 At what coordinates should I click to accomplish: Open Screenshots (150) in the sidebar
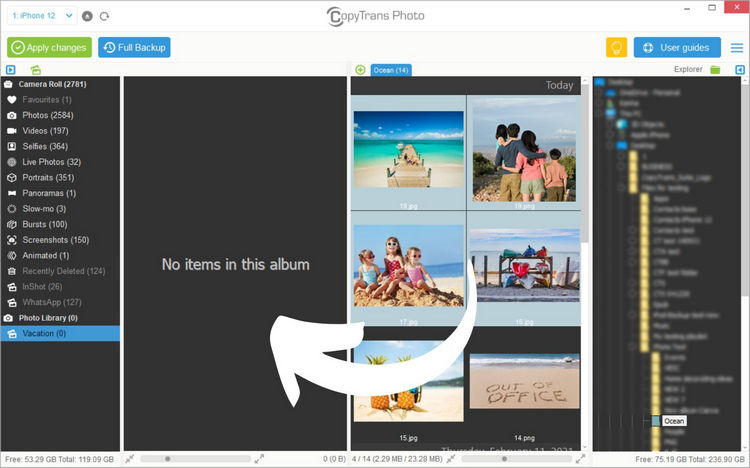[x=55, y=240]
